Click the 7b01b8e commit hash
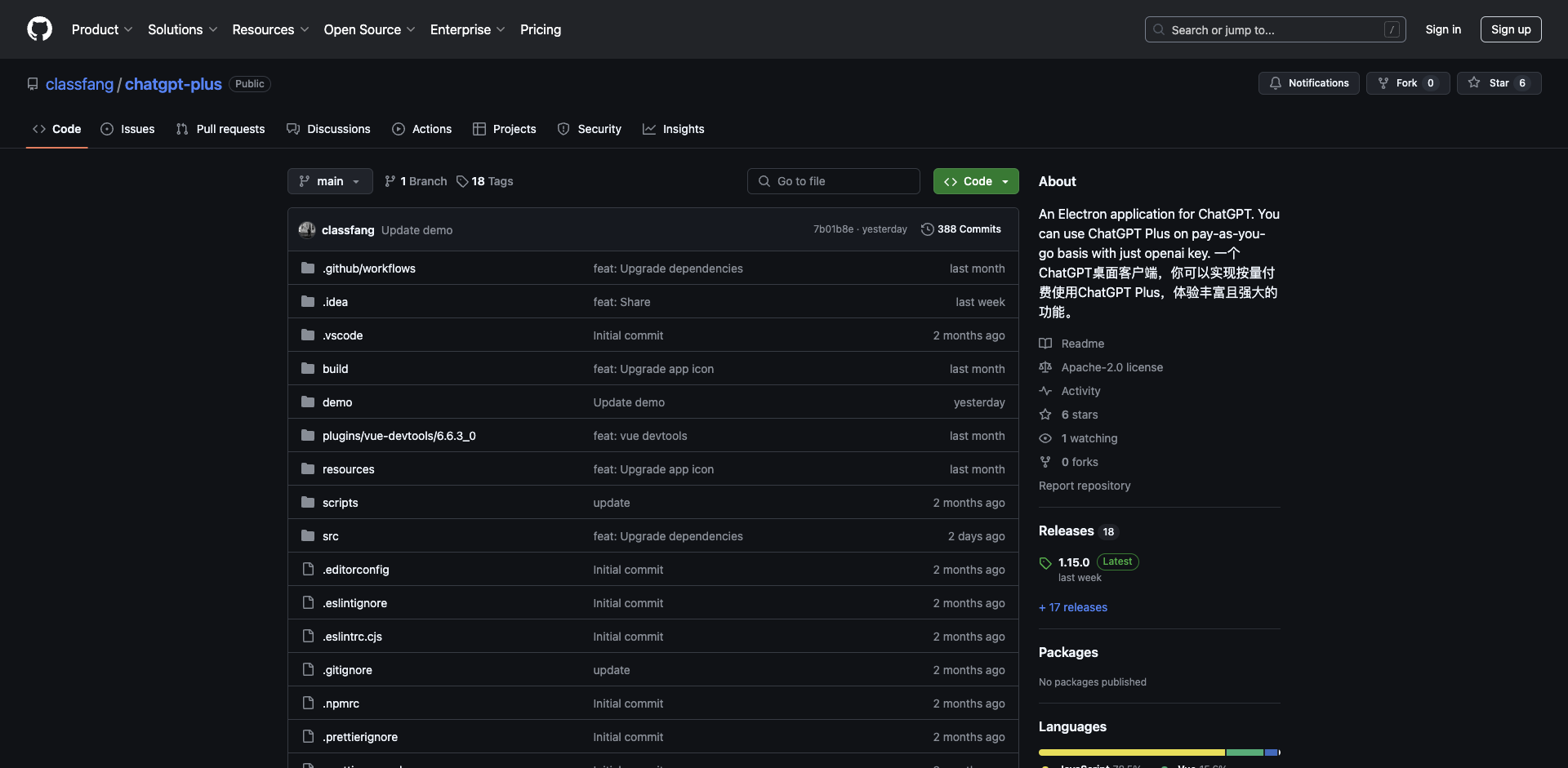The image size is (1568, 768). click(x=833, y=229)
